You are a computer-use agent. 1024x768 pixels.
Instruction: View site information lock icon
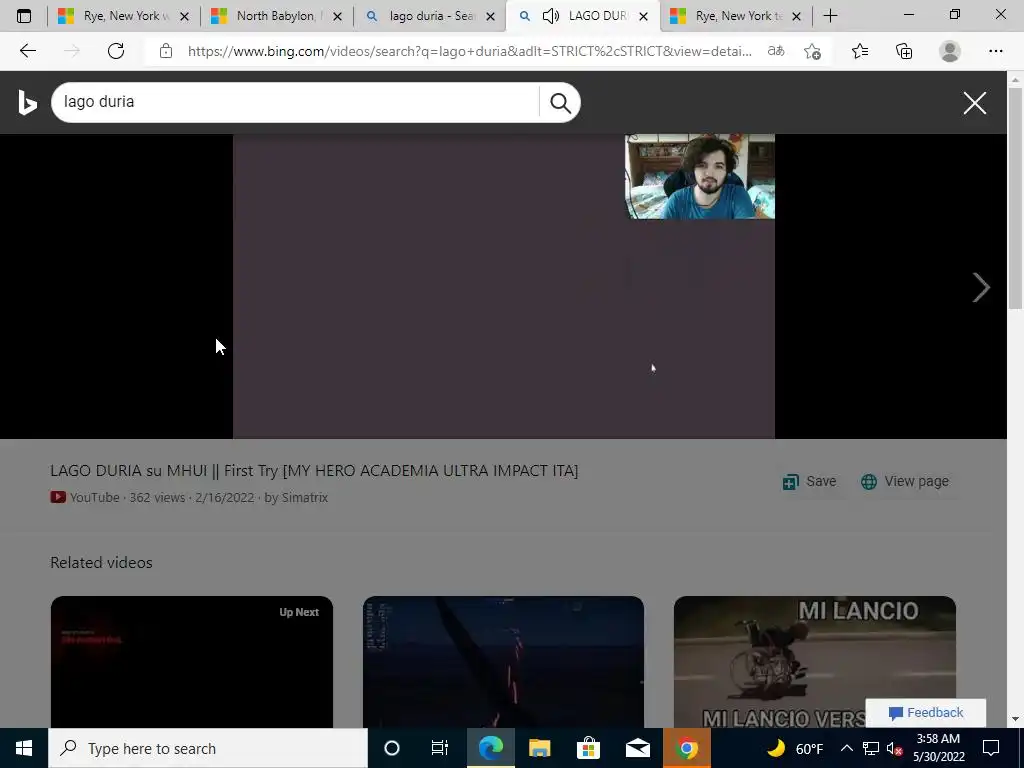(x=166, y=51)
